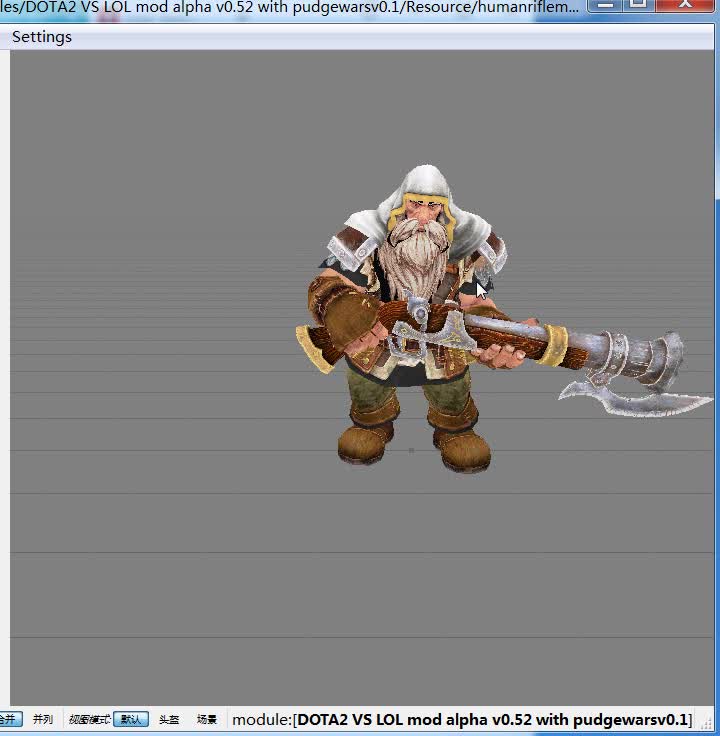Open the Settings menu

pos(42,37)
